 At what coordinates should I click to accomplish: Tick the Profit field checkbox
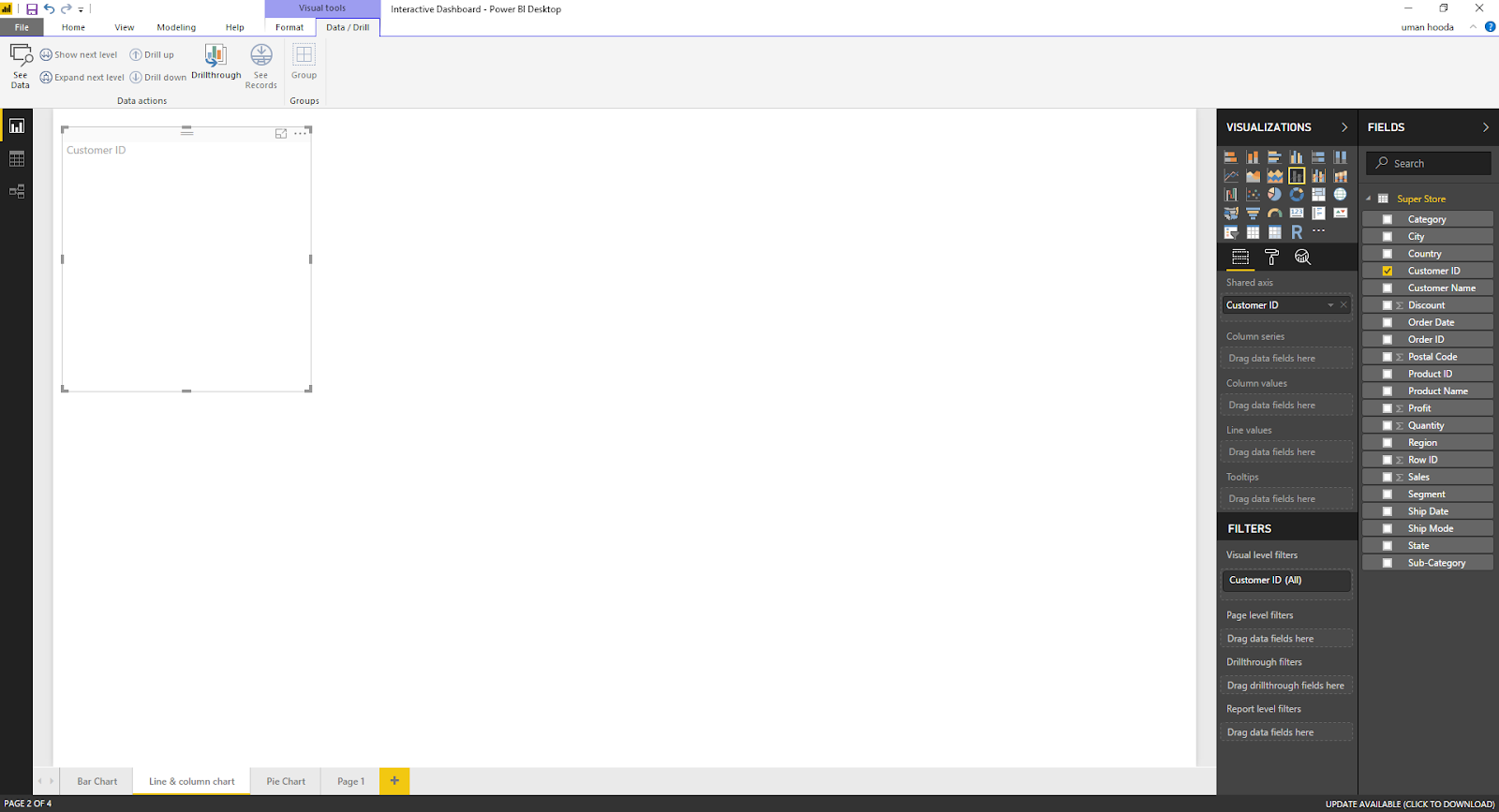pos(1388,408)
